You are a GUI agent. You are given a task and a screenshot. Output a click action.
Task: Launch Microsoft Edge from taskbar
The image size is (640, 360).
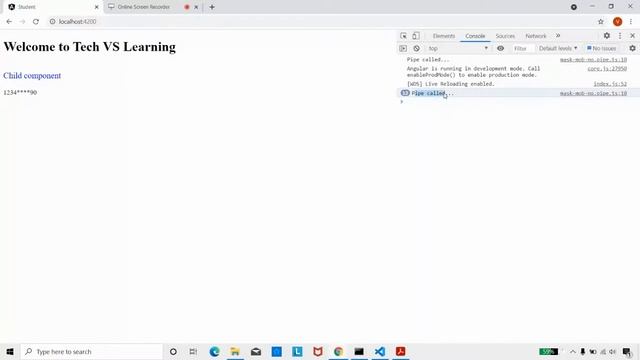(x=214, y=351)
